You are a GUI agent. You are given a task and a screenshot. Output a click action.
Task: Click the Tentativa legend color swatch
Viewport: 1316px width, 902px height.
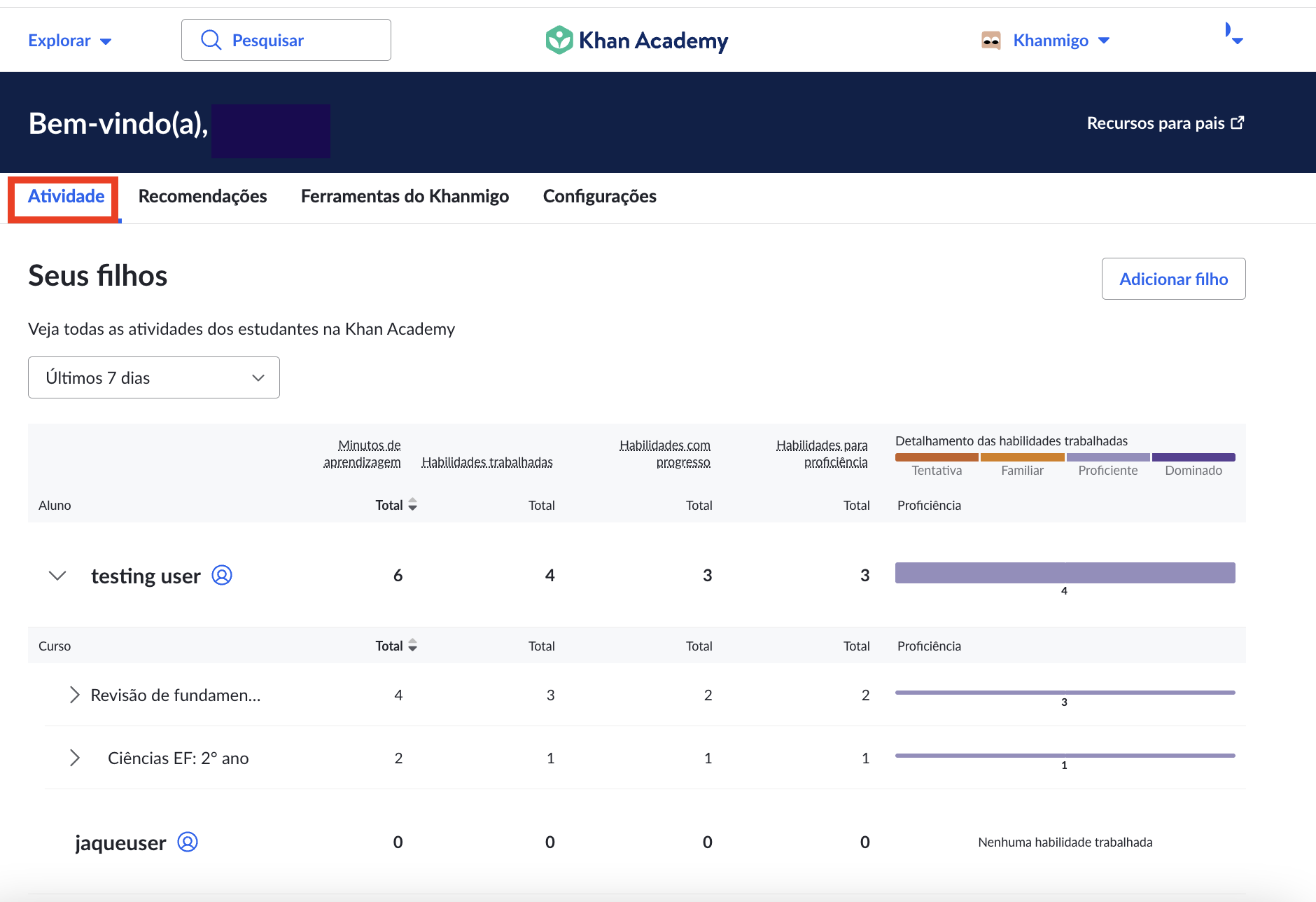tap(937, 457)
